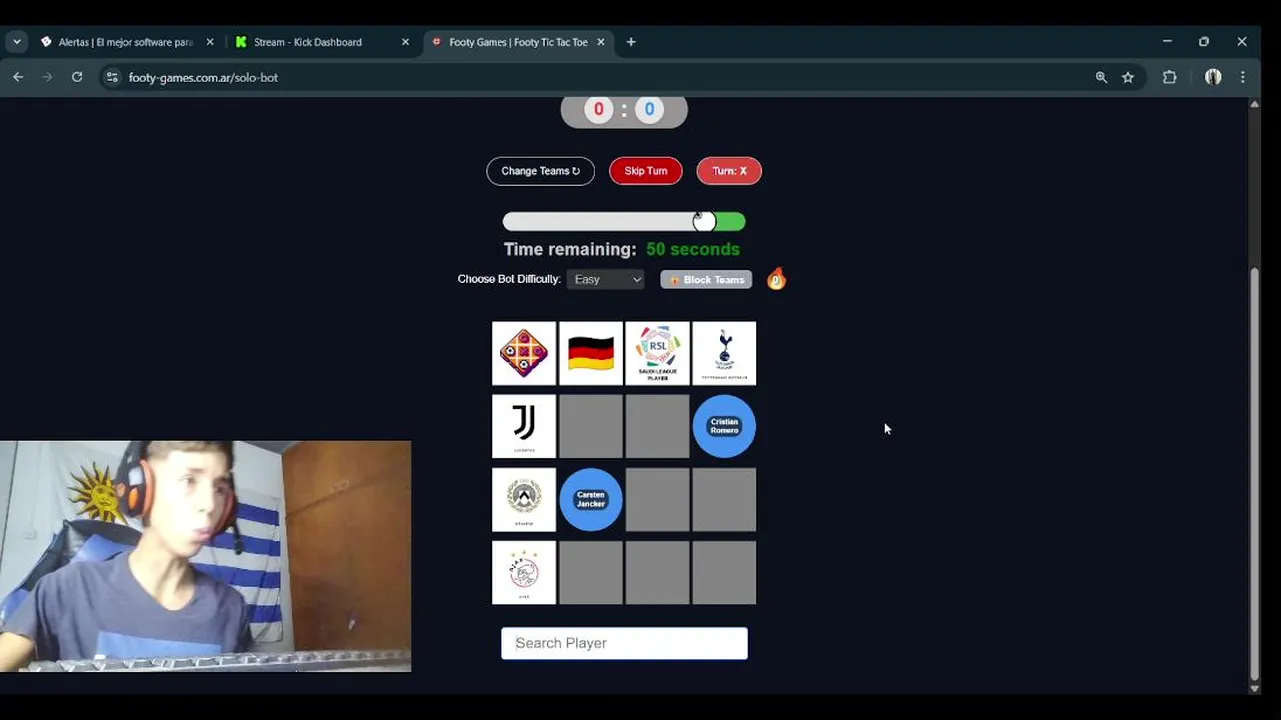
Task: Click the flame icon beside Block Teams
Action: 776,280
